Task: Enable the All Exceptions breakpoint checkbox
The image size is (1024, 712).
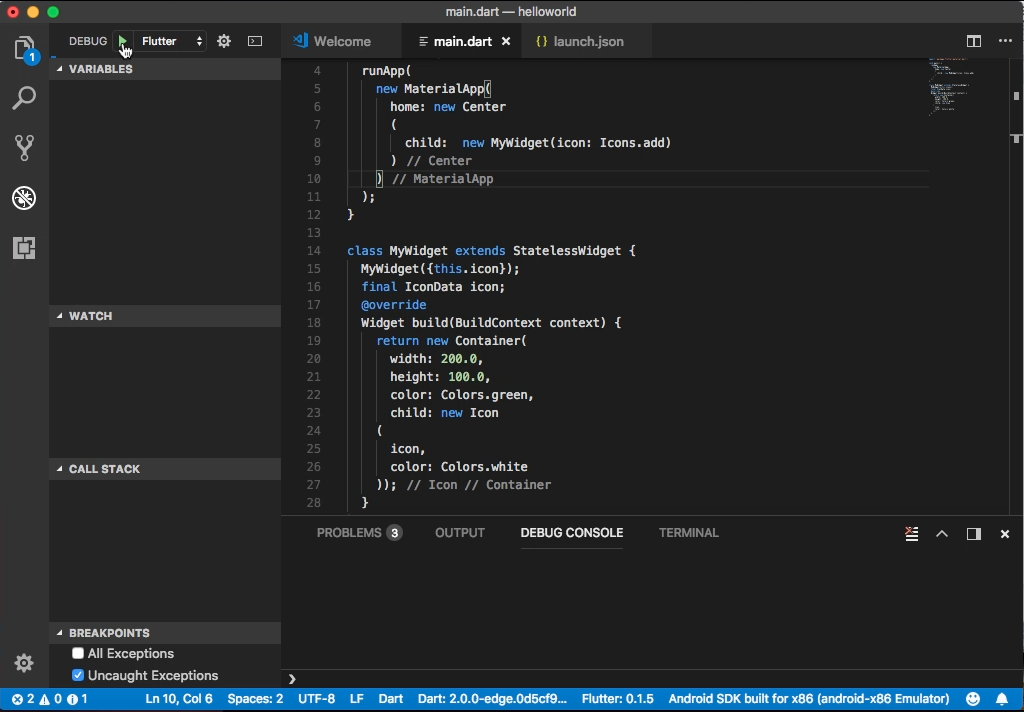Action: [x=78, y=653]
